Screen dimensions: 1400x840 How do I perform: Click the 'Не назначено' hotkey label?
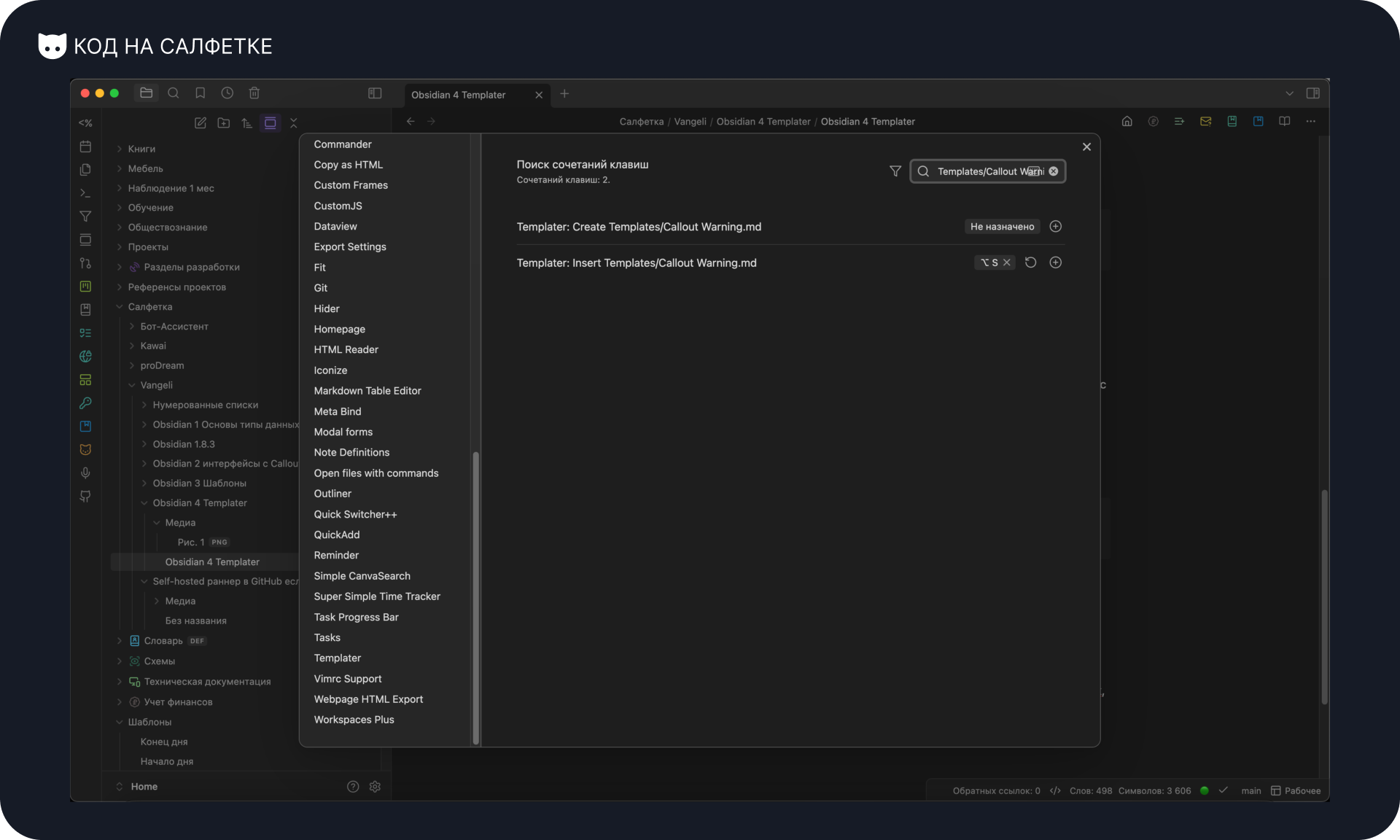pos(1002,227)
